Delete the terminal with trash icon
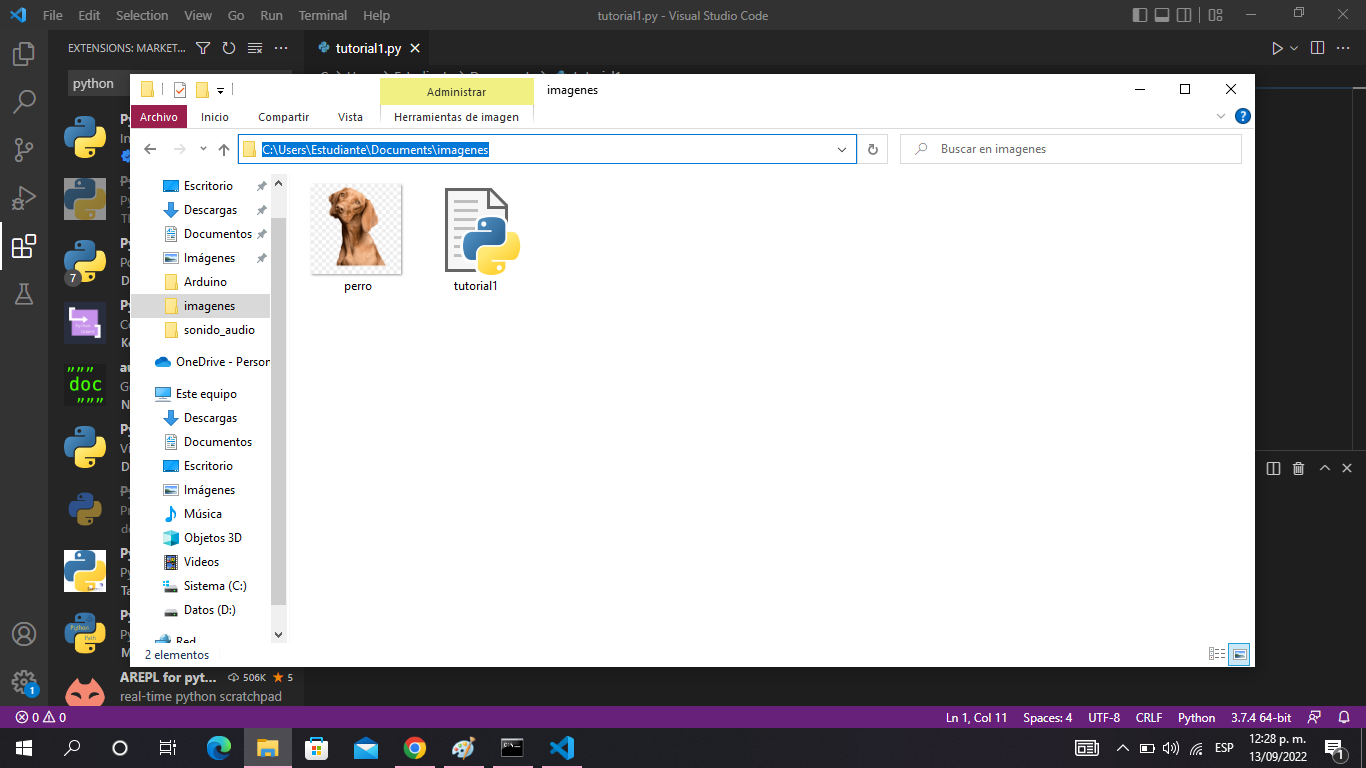This screenshot has width=1366, height=768. (x=1298, y=468)
